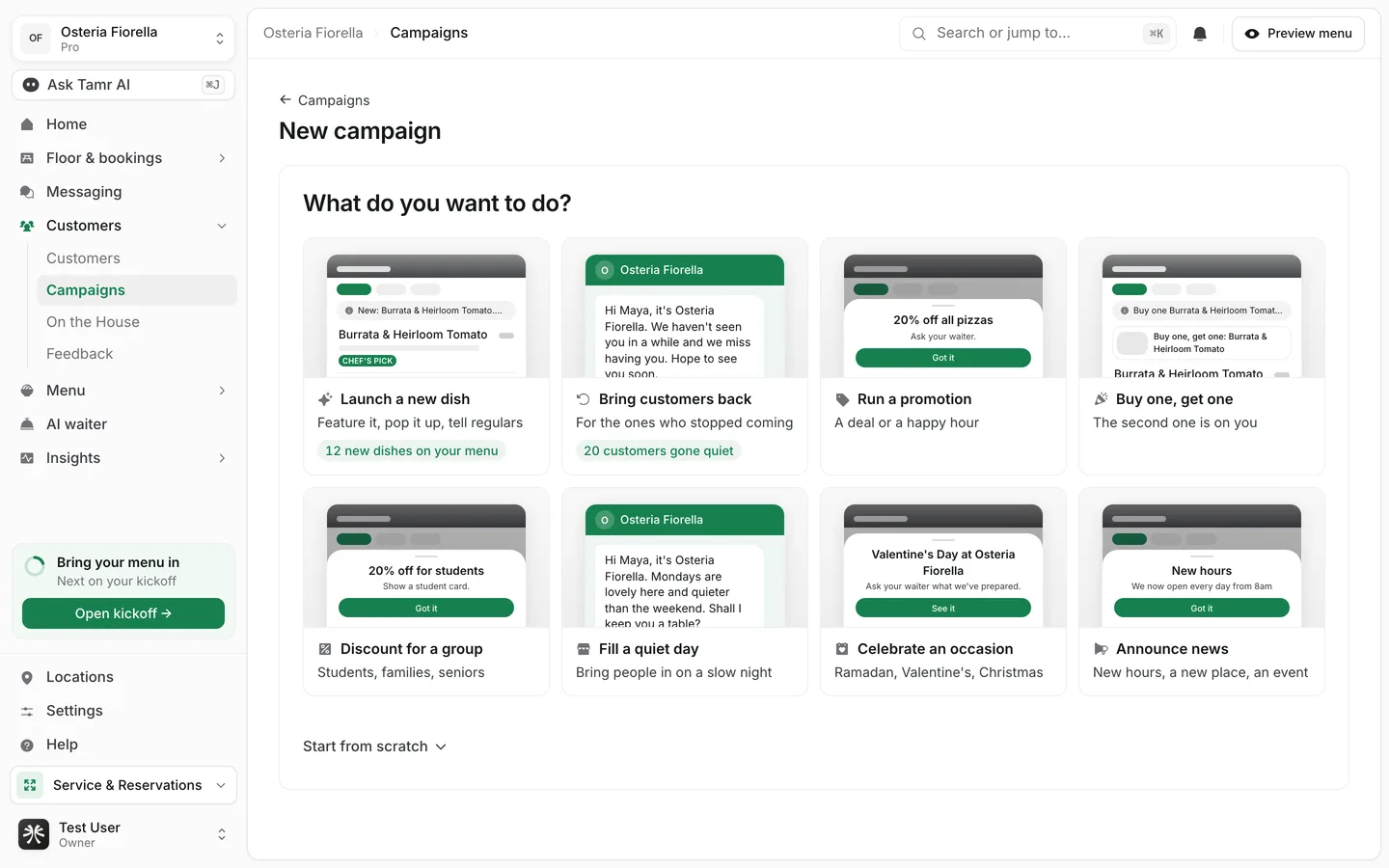
Task: Click the Celebrate an occasion icon
Action: click(x=842, y=649)
